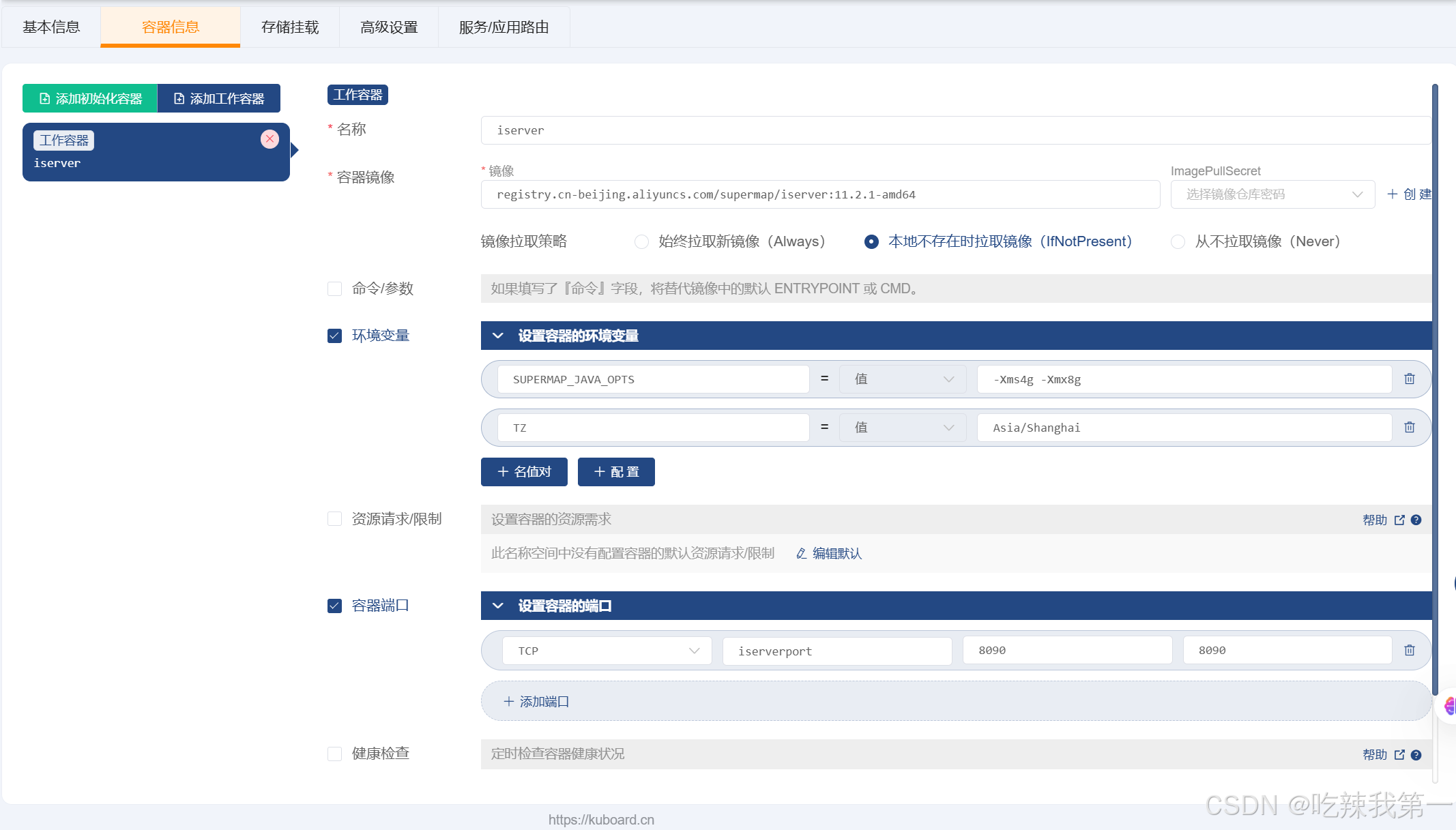The image size is (1456, 830).
Task: Delete the SUPERMAP_JAVA_OPTS variable trash icon
Action: click(x=1409, y=379)
